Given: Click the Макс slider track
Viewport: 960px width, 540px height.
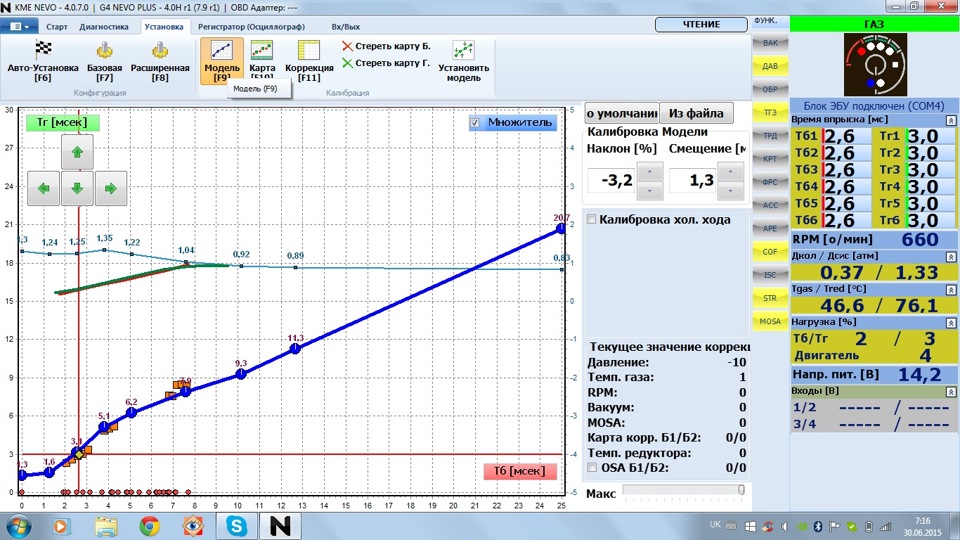Looking at the screenshot, I should pos(682,490).
